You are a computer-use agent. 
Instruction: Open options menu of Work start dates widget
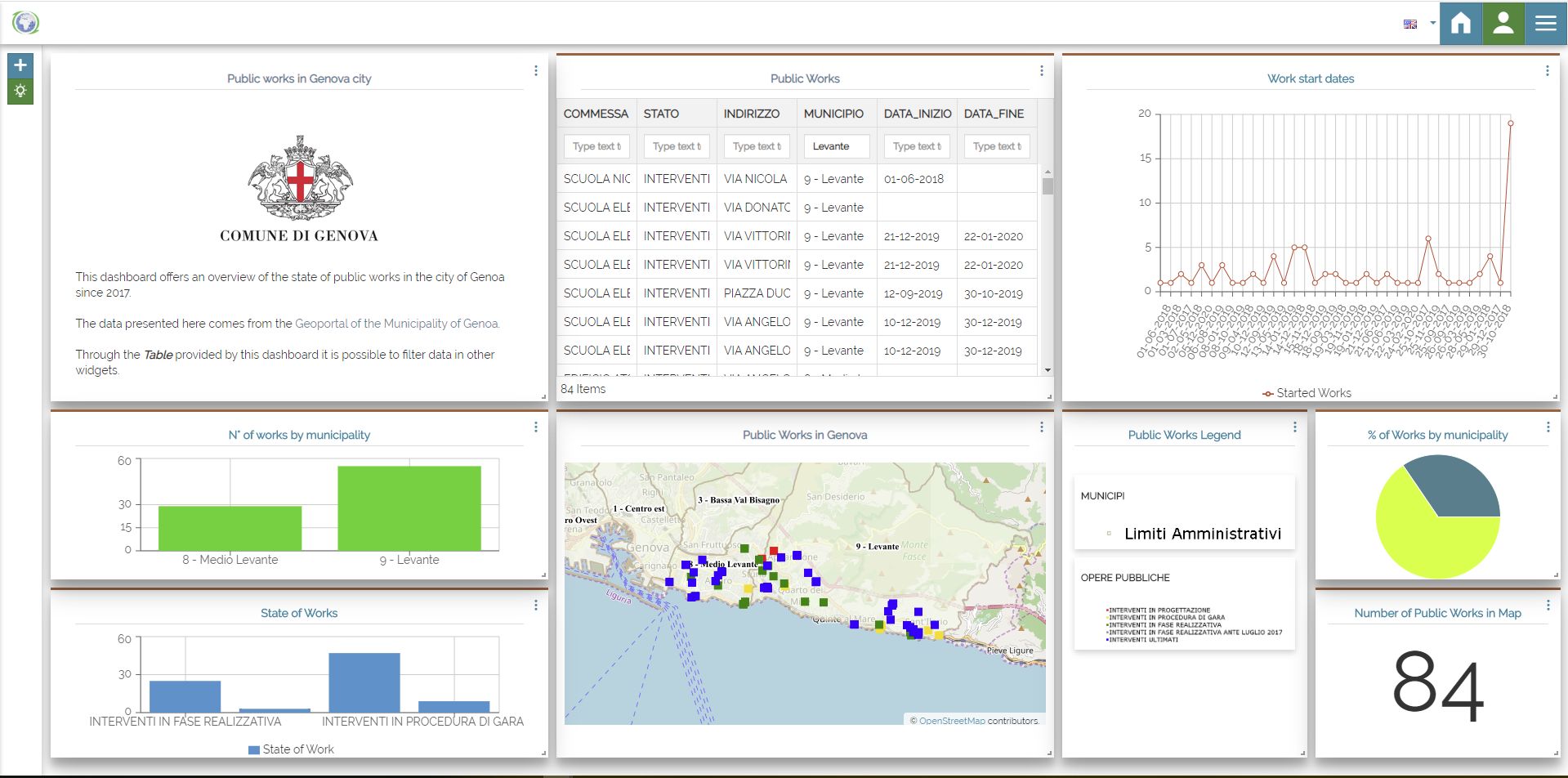pyautogui.click(x=1548, y=71)
